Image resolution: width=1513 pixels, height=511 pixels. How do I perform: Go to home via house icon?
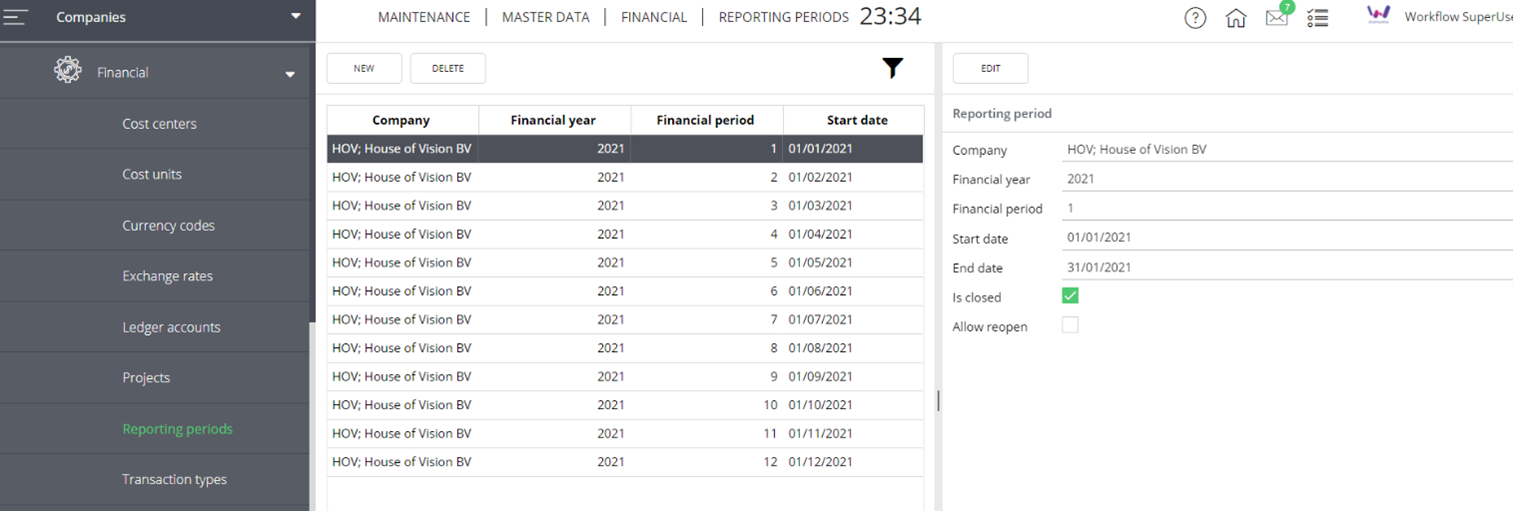[x=1236, y=18]
